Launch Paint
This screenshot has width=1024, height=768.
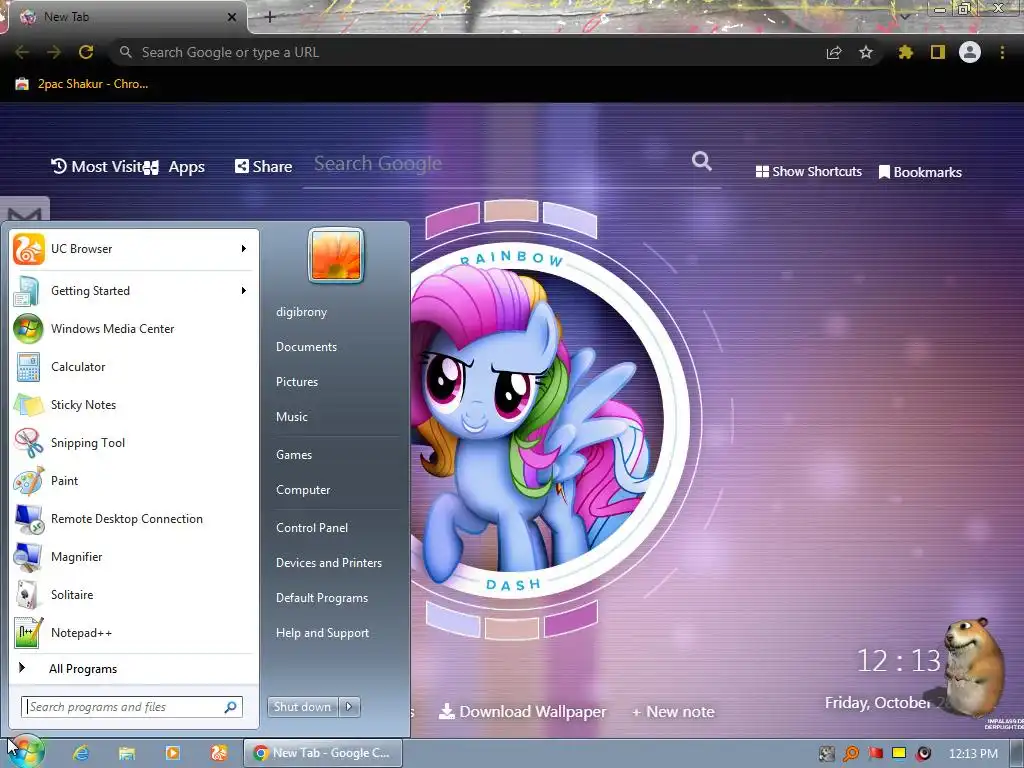[x=133, y=481]
